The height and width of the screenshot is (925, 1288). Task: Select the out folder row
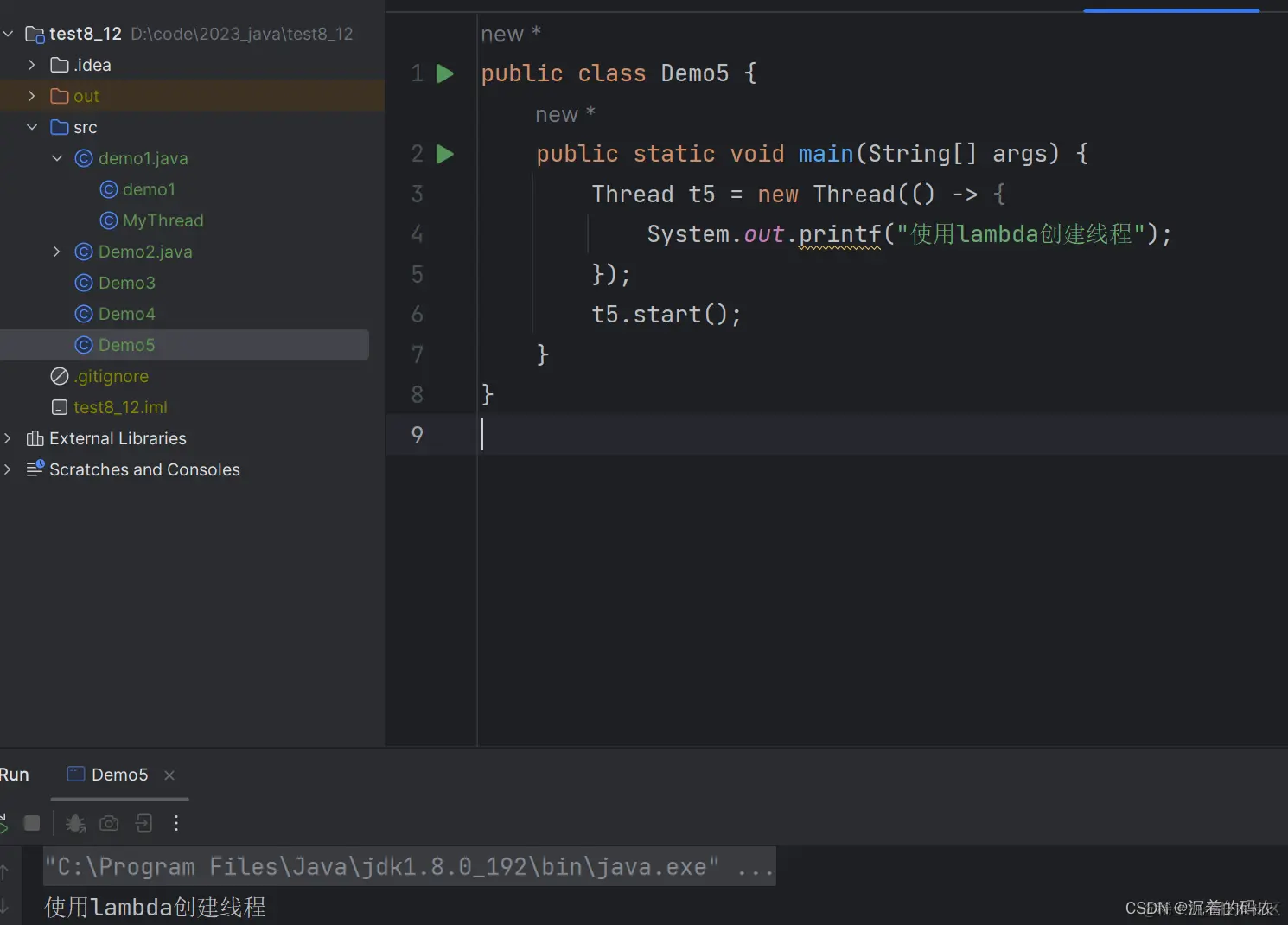pyautogui.click(x=192, y=96)
